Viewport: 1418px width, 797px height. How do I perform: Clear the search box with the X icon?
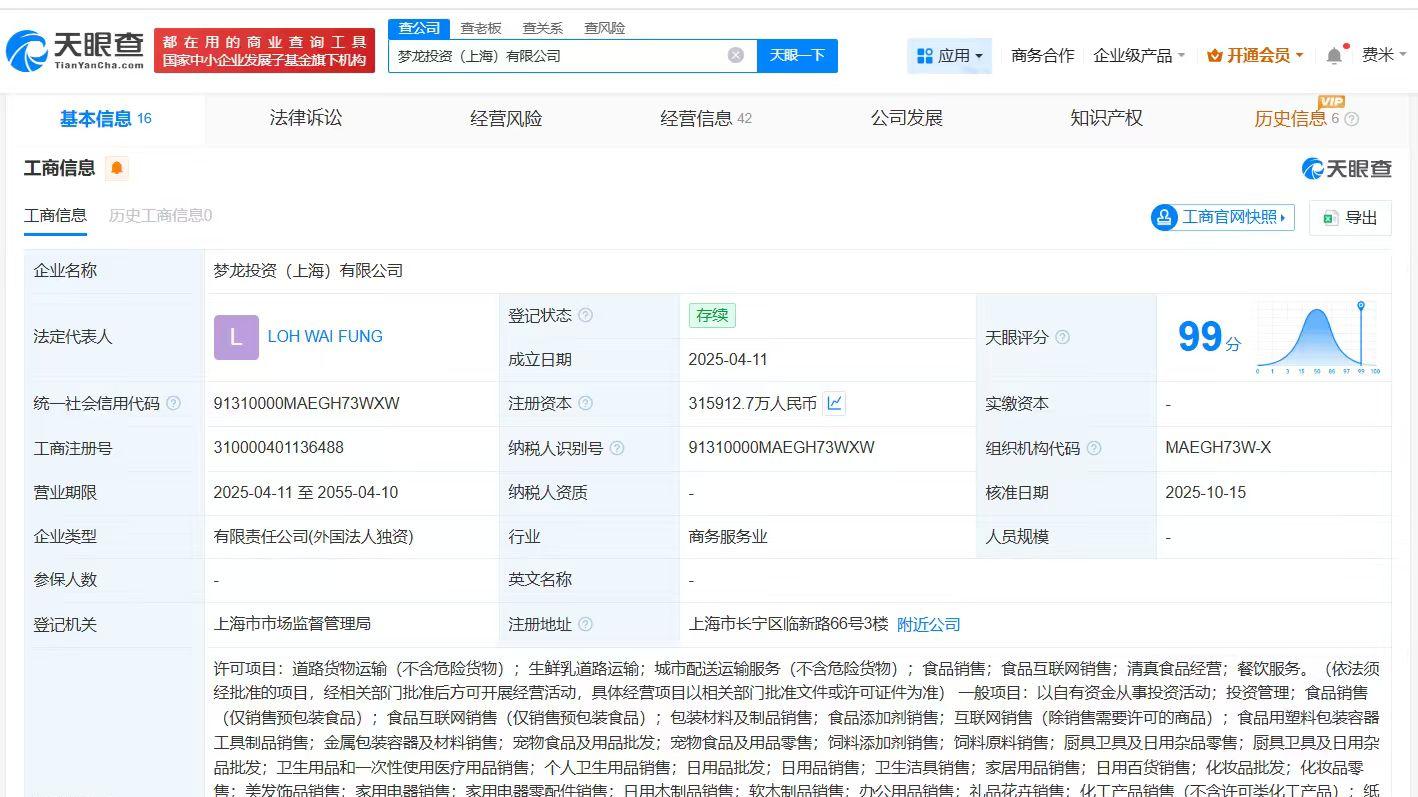pos(737,55)
